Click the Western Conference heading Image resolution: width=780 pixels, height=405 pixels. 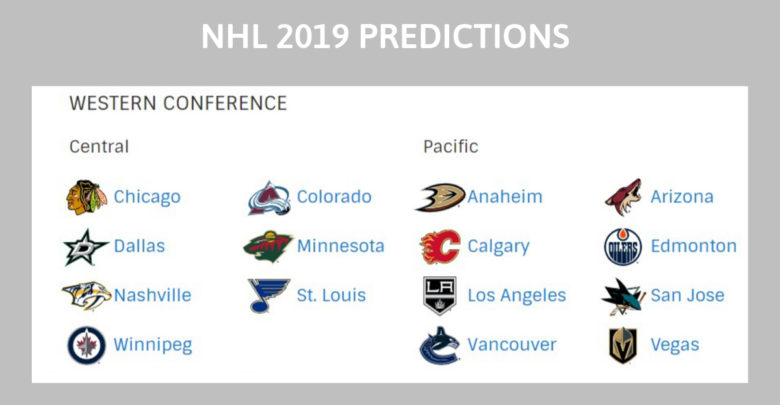click(178, 103)
